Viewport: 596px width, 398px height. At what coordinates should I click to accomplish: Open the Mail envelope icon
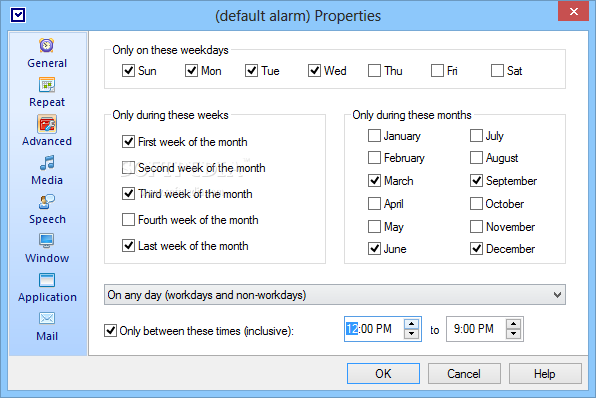coord(47,319)
